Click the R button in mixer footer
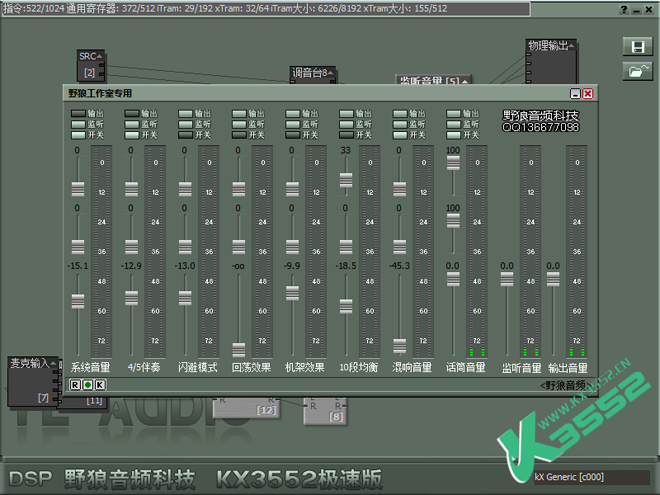 [75, 385]
